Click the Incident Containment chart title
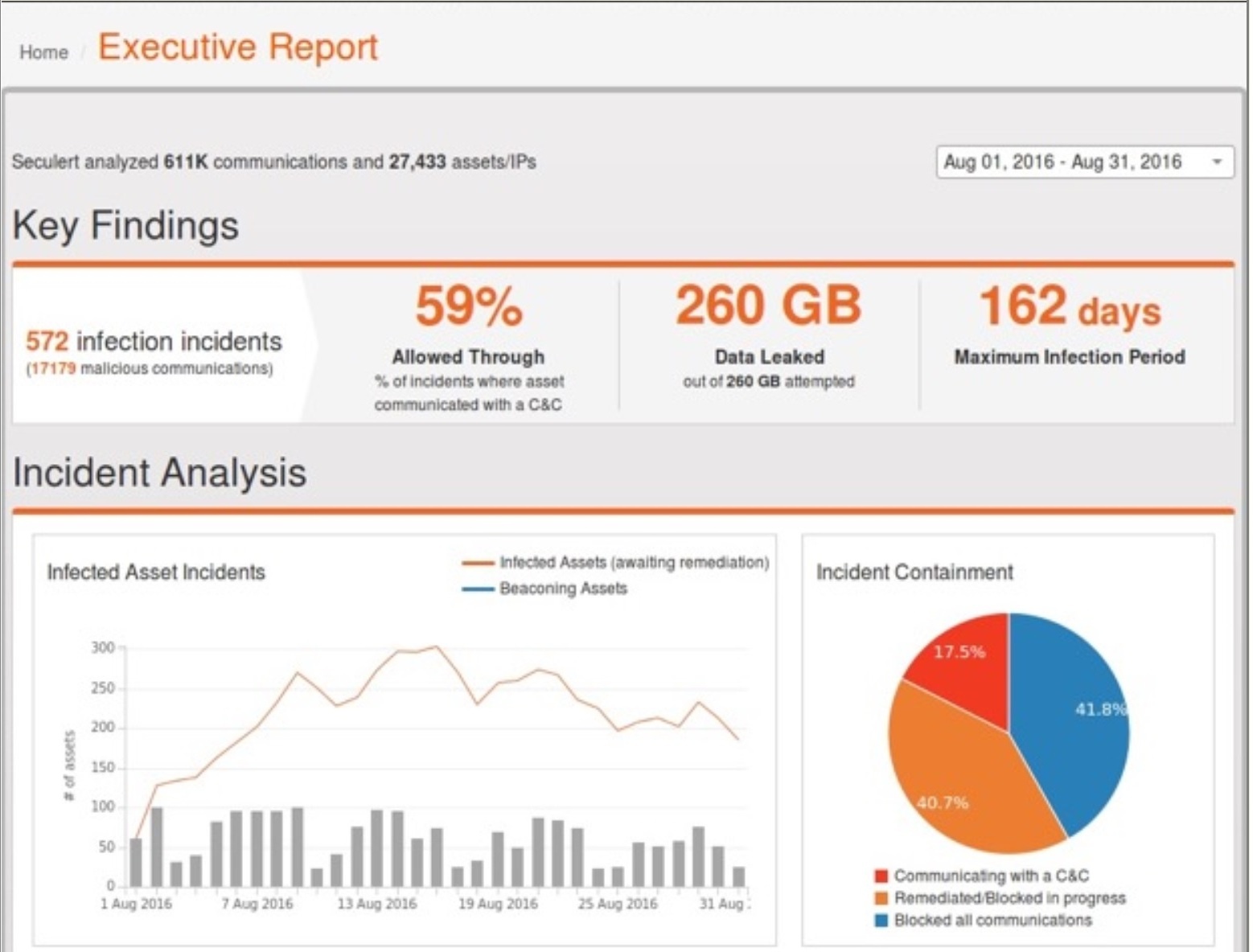This screenshot has width=1253, height=952. 914,572
